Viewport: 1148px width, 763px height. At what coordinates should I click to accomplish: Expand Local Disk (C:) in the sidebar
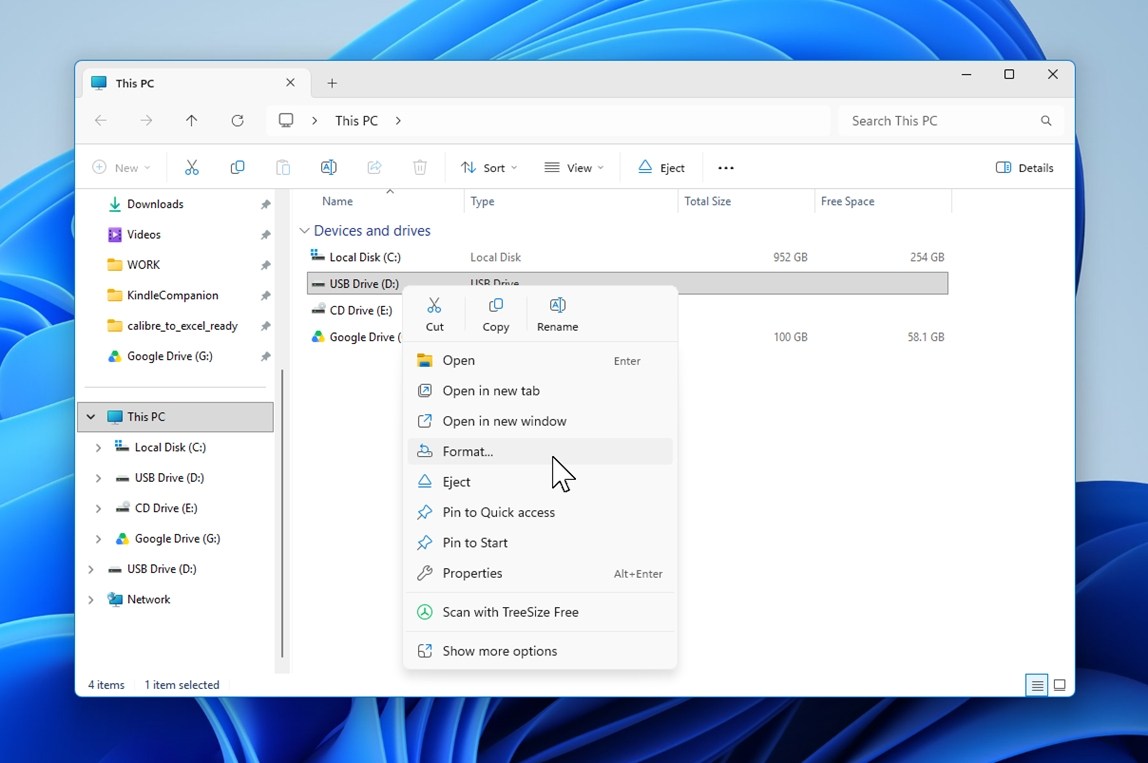click(x=98, y=447)
